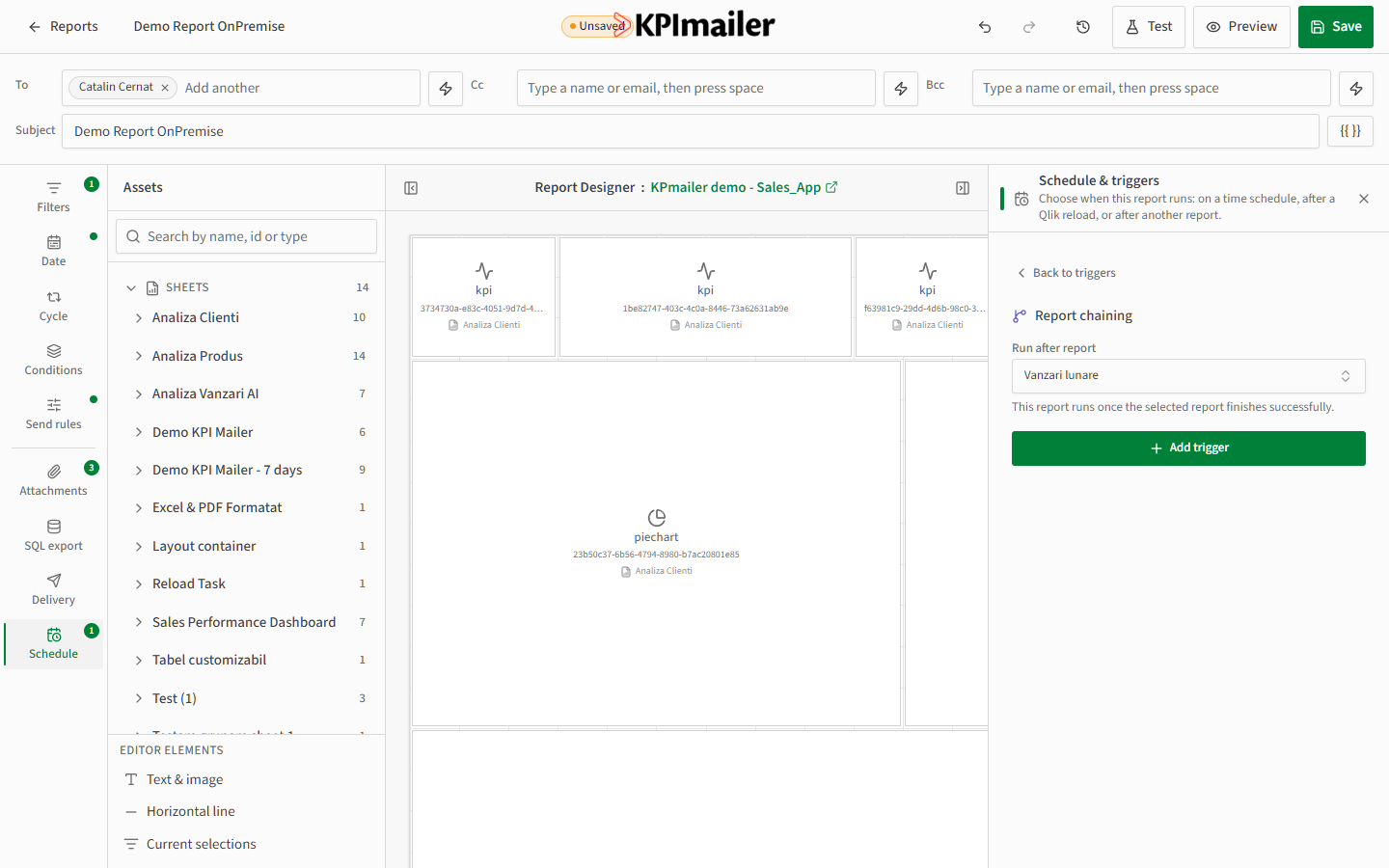Expand the Reload Task sheet
The image size is (1389, 868).
[139, 584]
